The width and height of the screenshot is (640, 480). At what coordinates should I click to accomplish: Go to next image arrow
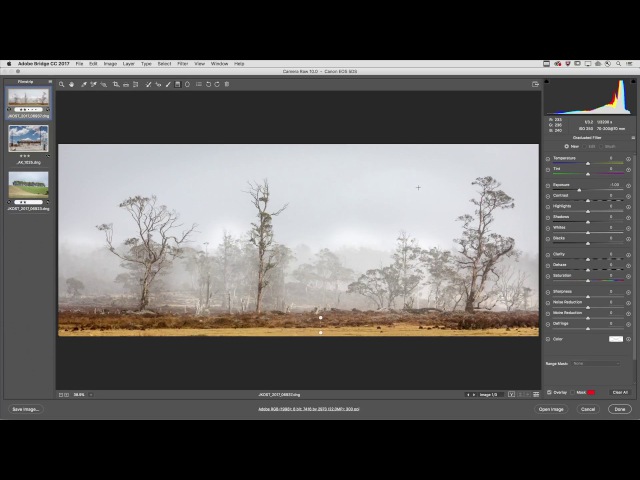[474, 395]
